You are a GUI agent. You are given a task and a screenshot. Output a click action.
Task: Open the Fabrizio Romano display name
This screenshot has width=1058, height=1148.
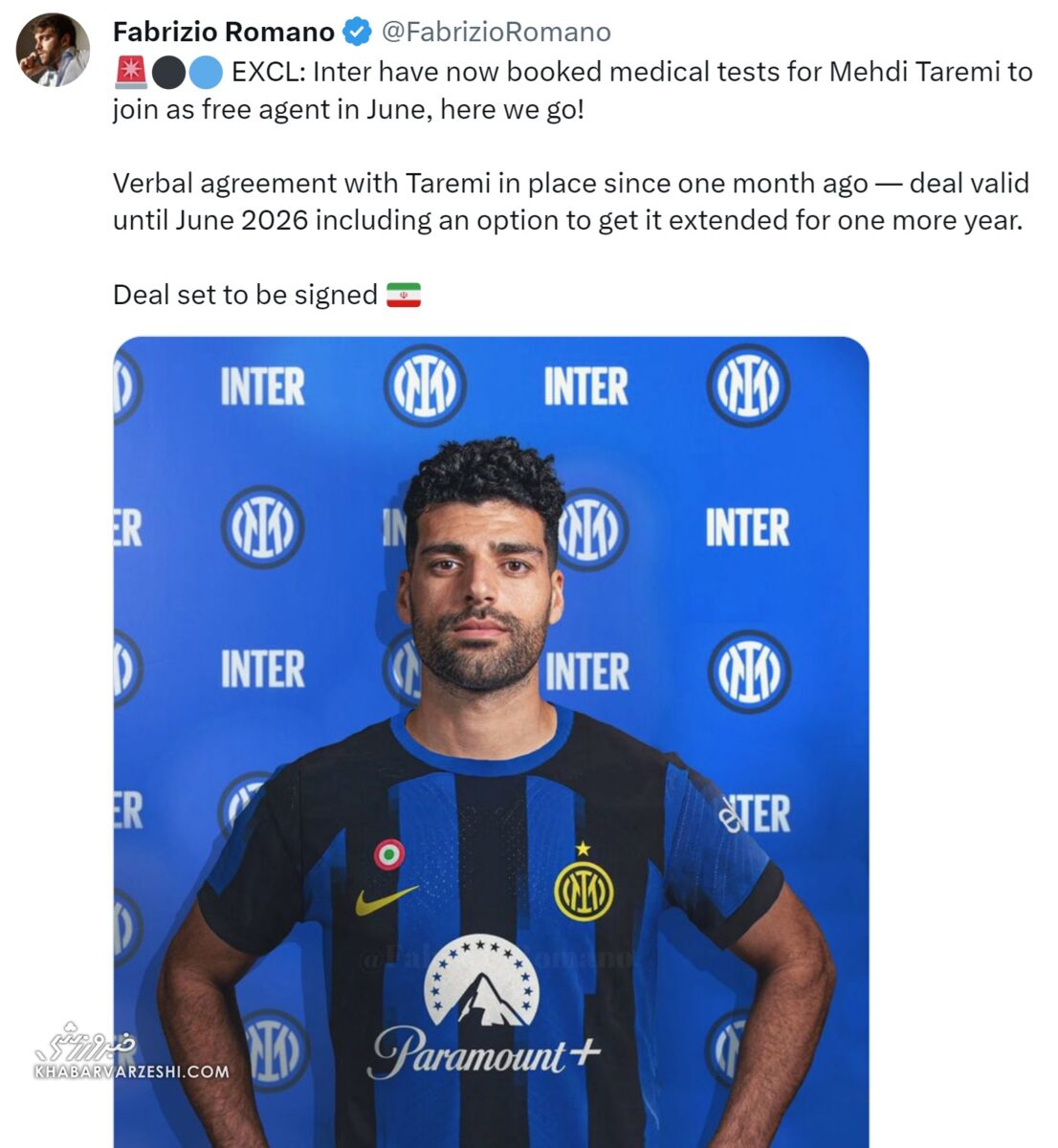coord(224,33)
